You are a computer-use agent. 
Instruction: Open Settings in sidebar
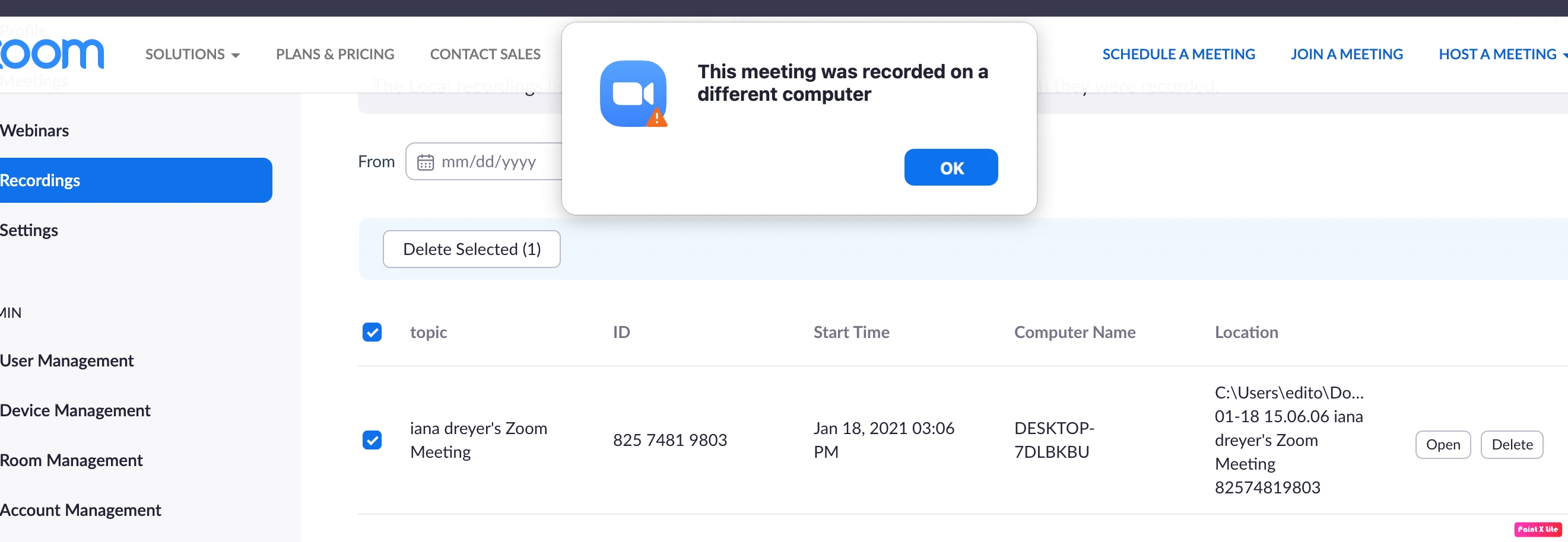pos(29,230)
